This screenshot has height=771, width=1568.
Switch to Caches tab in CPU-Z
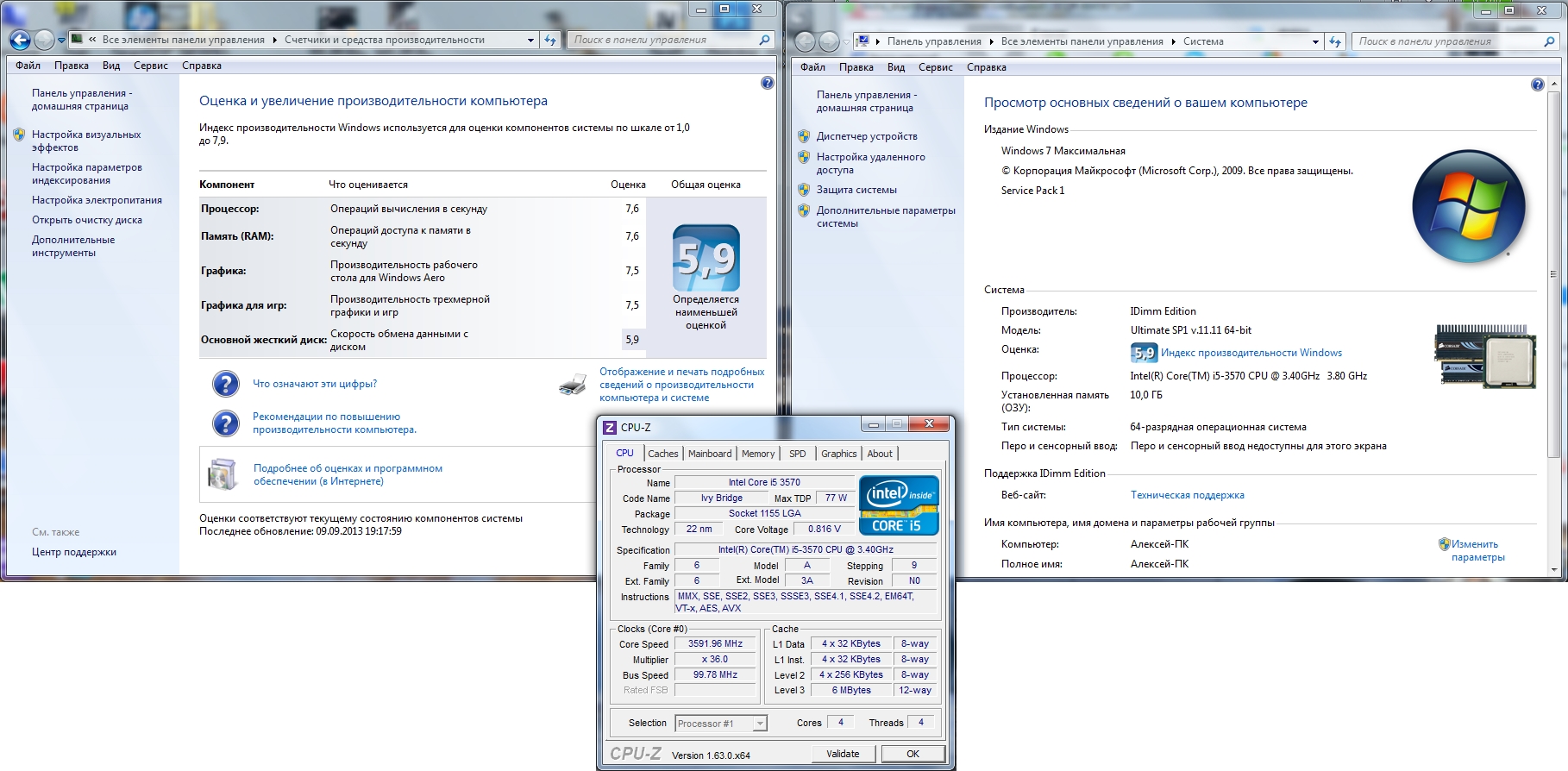663,454
